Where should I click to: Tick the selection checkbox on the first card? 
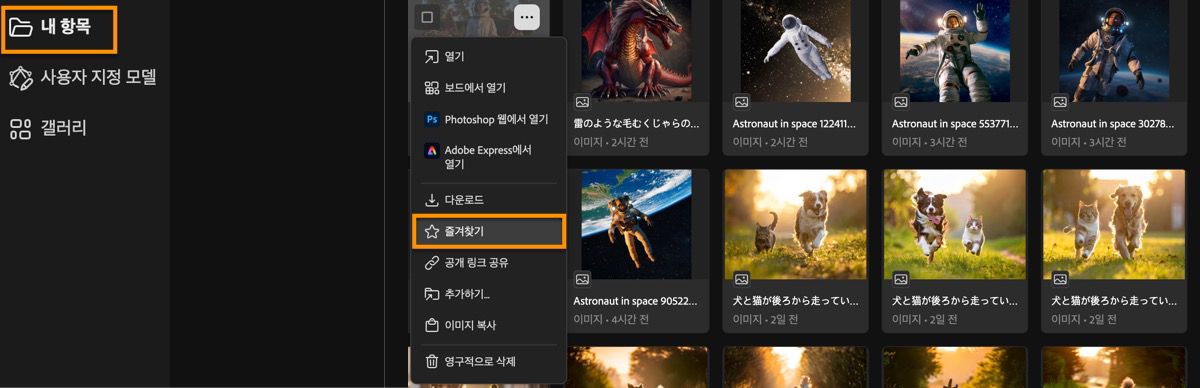point(427,17)
